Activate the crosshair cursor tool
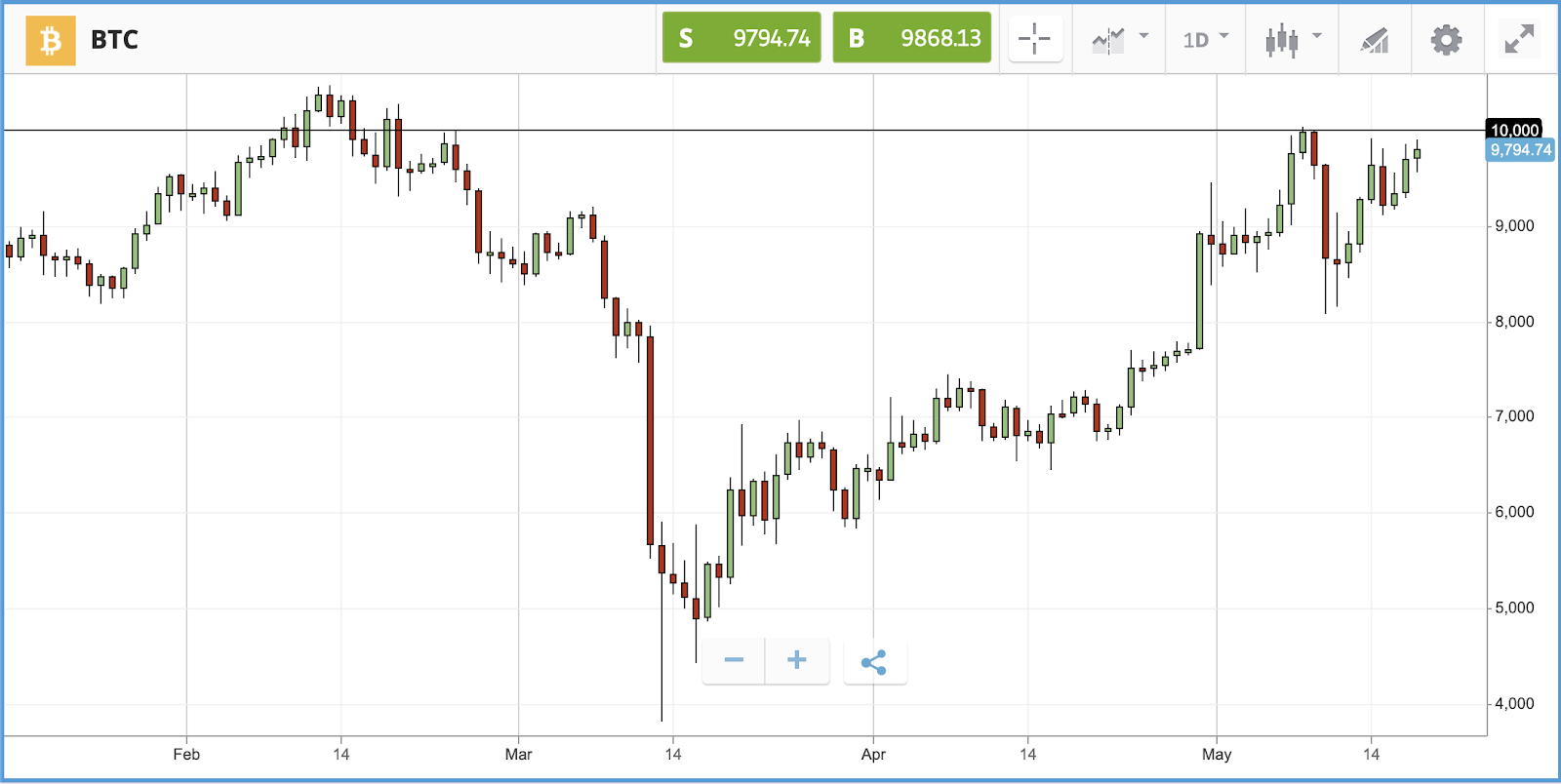Viewport: 1561px width, 784px height. pos(1035,40)
